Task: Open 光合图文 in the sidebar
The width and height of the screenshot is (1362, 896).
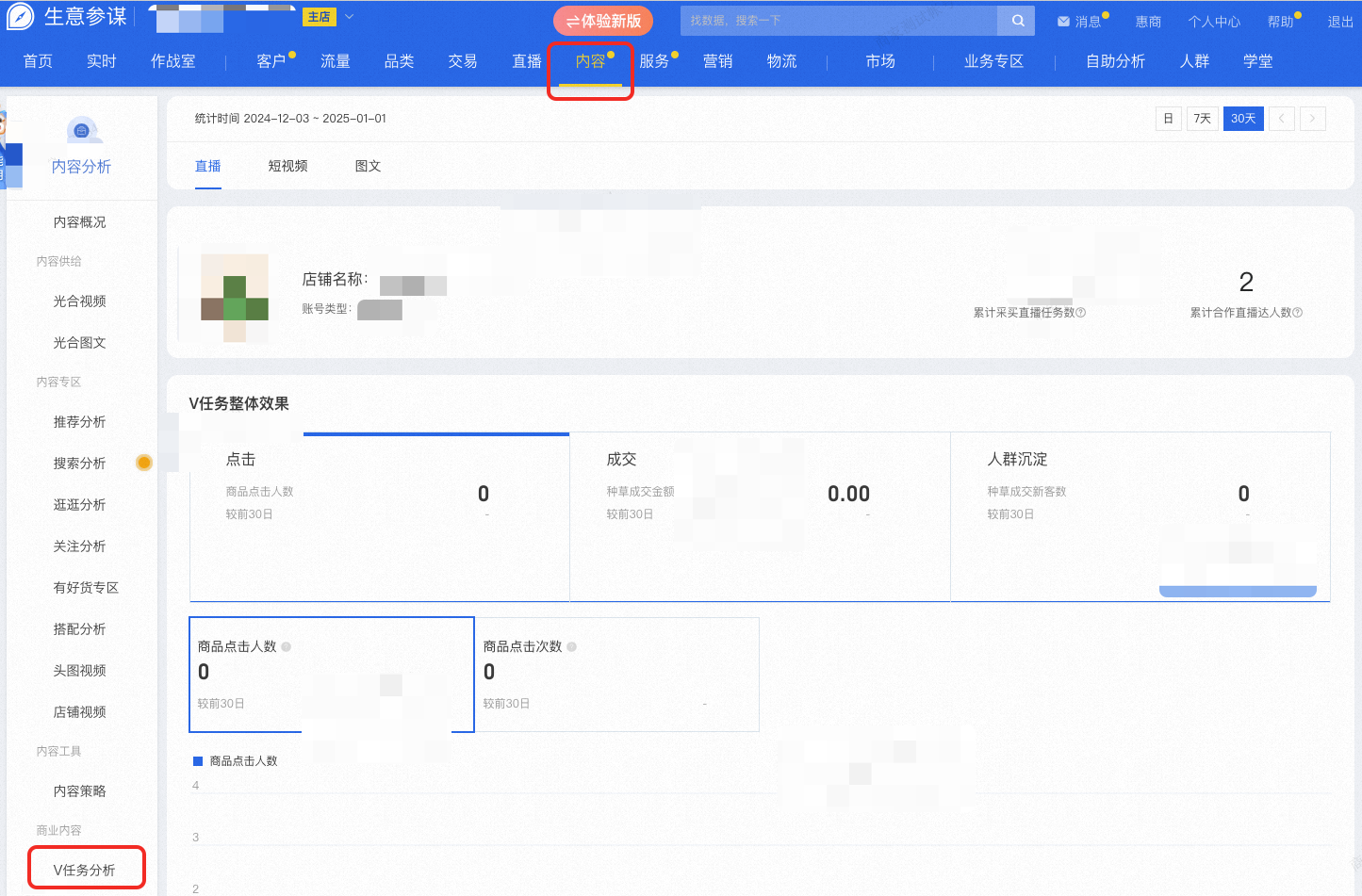Action: click(80, 343)
